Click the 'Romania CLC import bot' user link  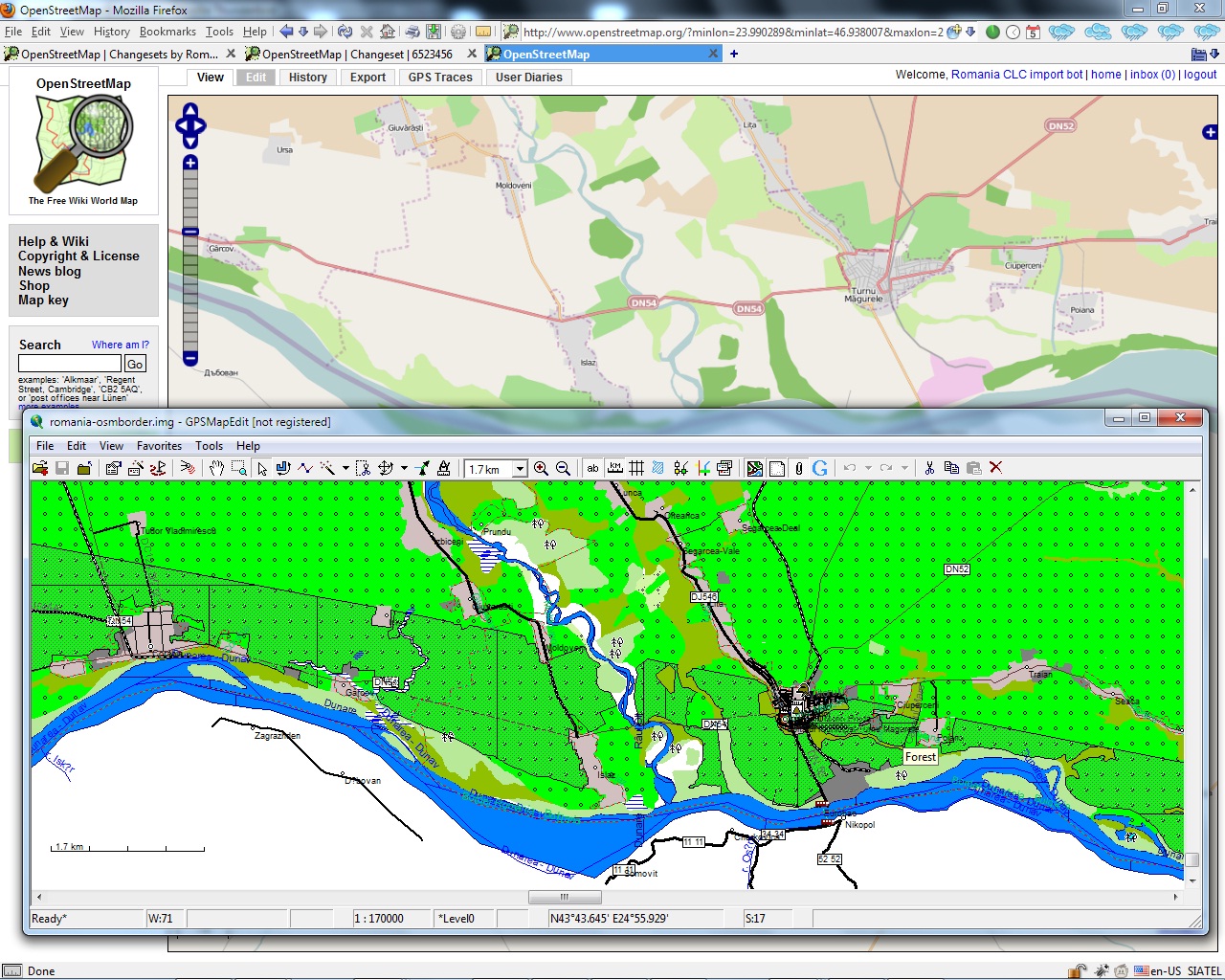(1017, 75)
